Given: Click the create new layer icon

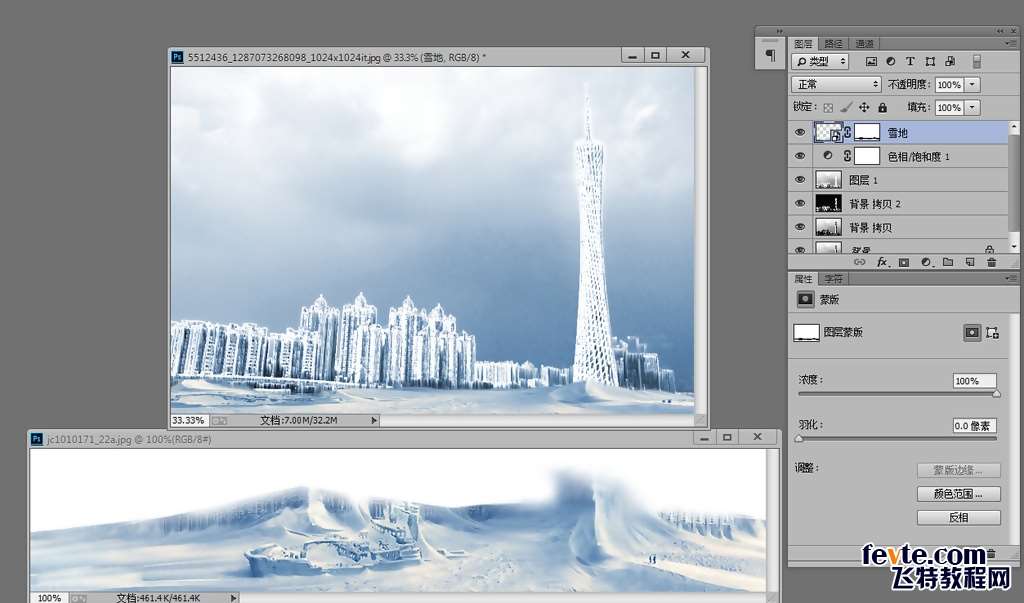Looking at the screenshot, I should [969, 262].
